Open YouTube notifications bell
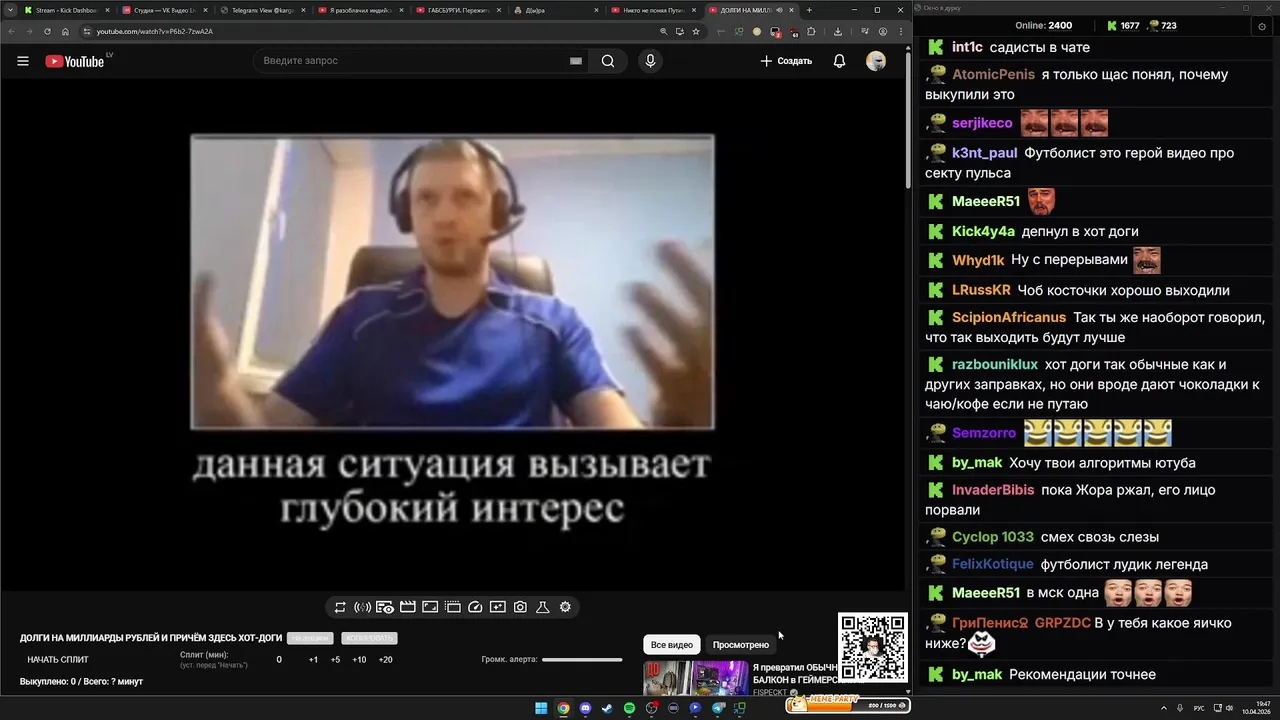1280x720 pixels. [x=840, y=61]
